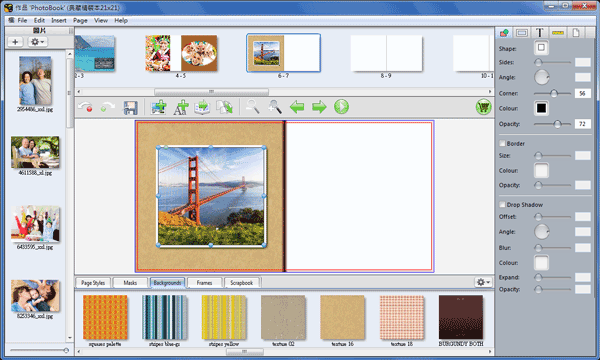
Task: Switch to the Scrapbook tab
Action: [241, 283]
